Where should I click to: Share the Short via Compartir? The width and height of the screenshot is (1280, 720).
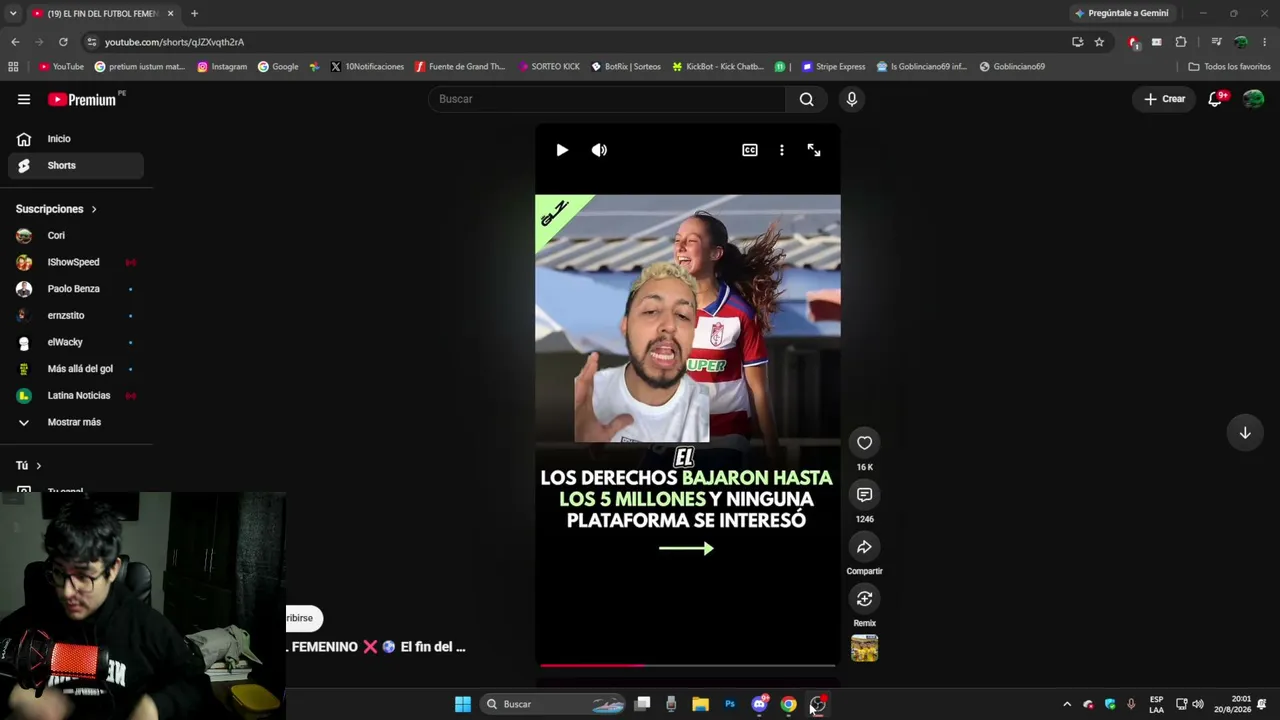[x=865, y=547]
